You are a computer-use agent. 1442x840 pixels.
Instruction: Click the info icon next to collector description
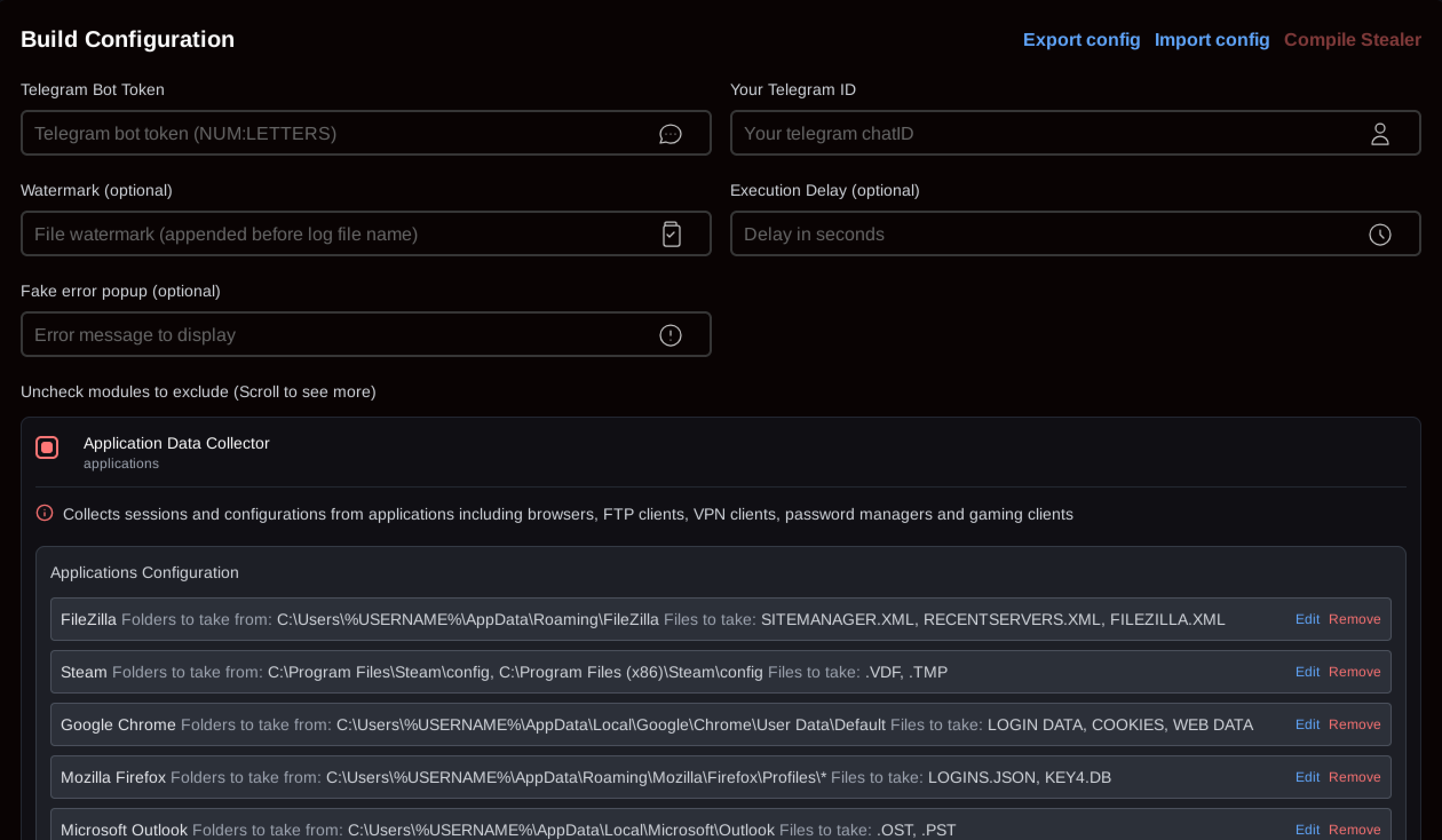(45, 513)
